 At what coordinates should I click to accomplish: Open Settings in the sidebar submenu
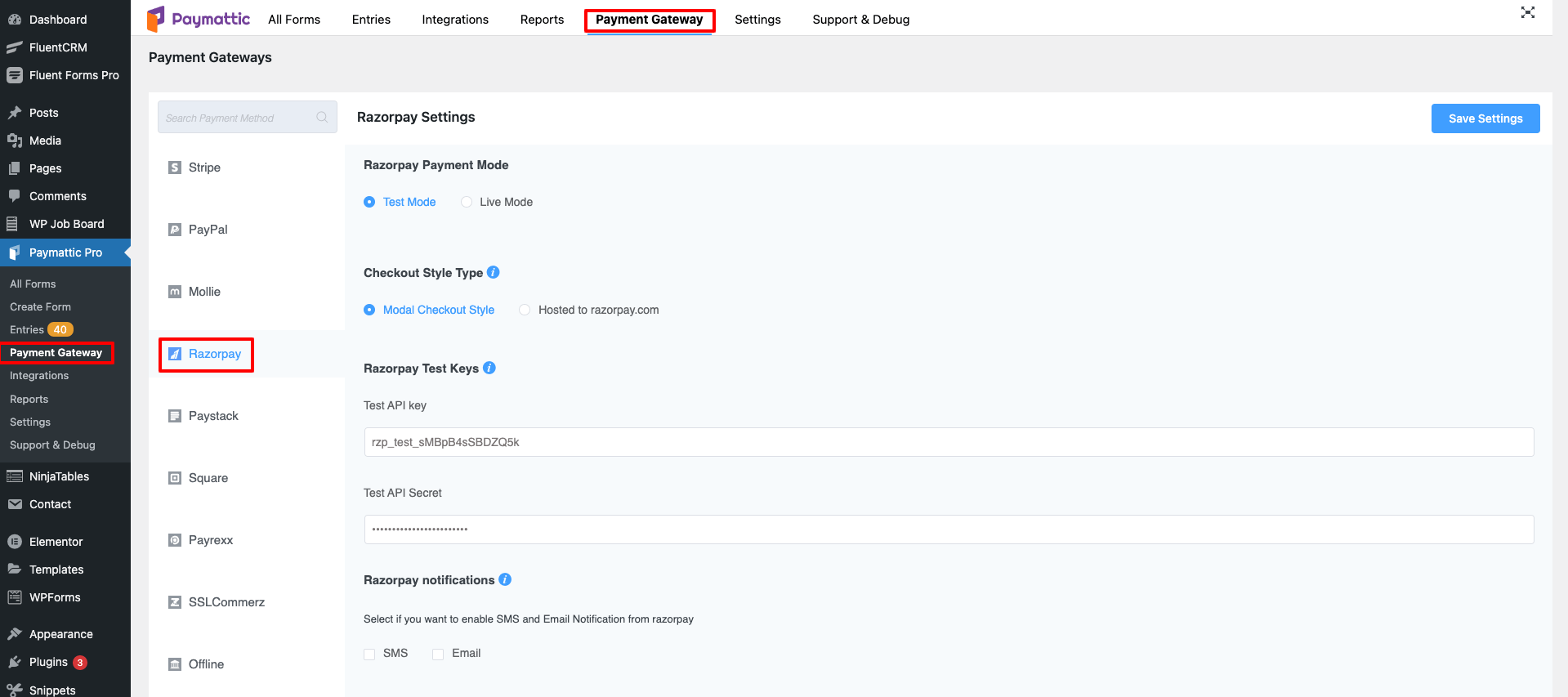pyautogui.click(x=30, y=422)
